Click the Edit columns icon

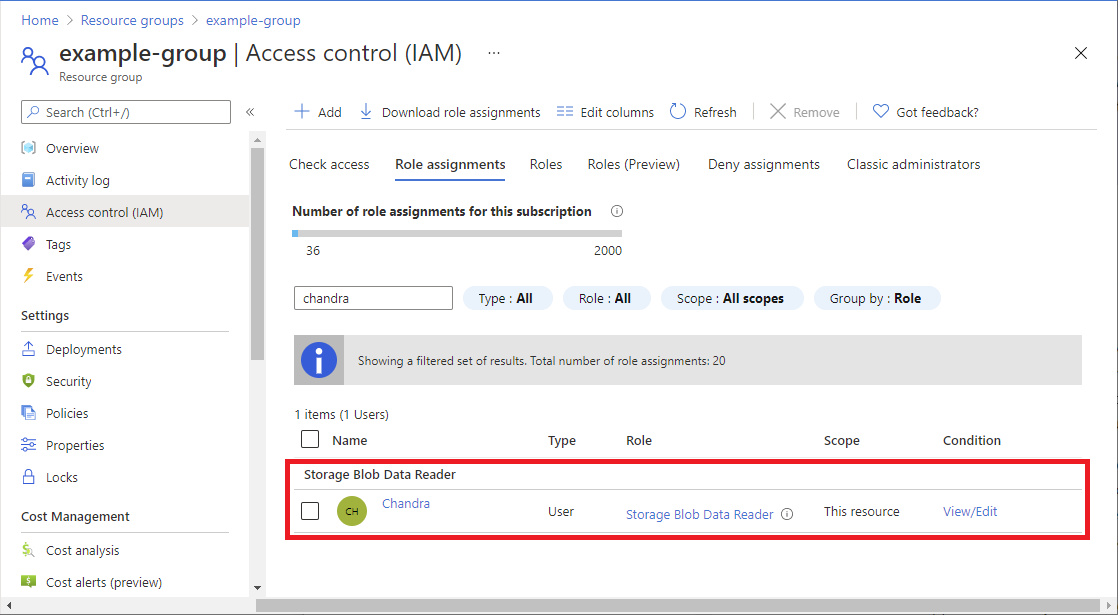[565, 112]
